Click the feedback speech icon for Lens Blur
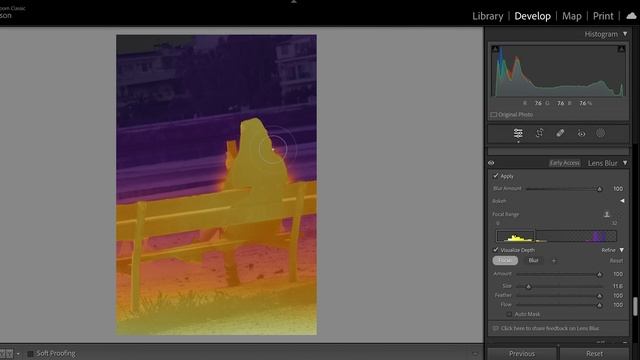Screen dimensions: 640x360 (x=496, y=328)
